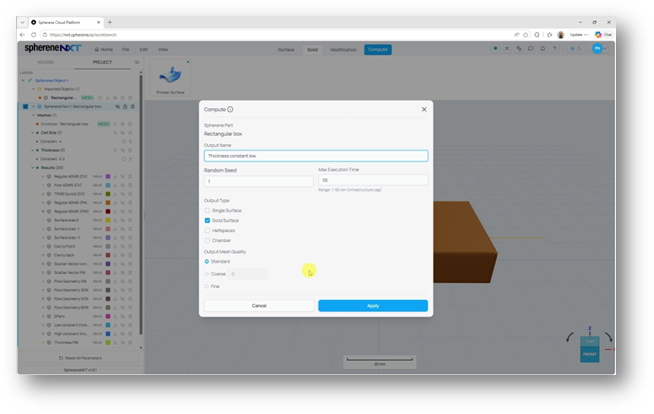
Task: Uncheck the Solid Surface checkbox
Action: pyautogui.click(x=207, y=221)
